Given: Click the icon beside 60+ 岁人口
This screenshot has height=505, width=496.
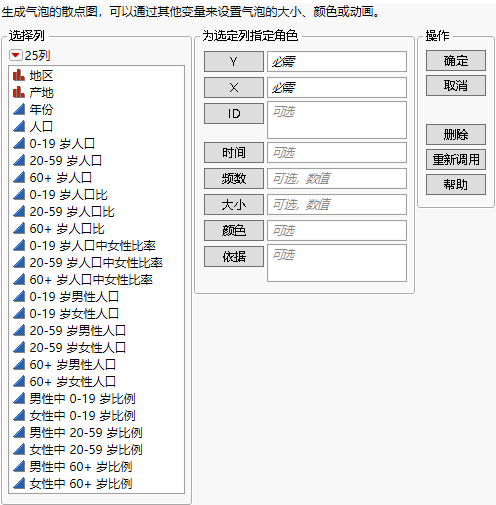Looking at the screenshot, I should [19, 177].
